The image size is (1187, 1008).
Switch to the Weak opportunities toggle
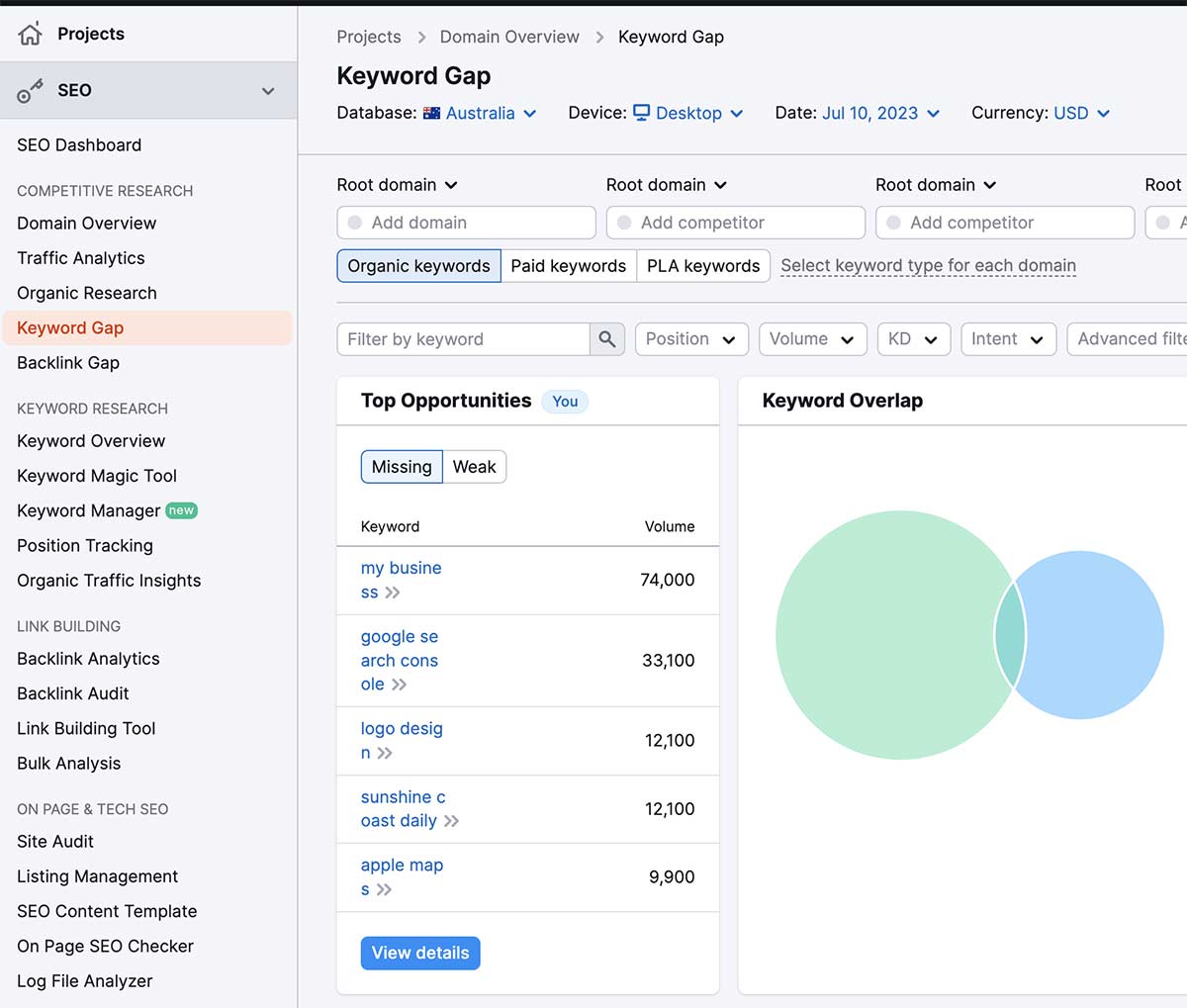tap(475, 467)
